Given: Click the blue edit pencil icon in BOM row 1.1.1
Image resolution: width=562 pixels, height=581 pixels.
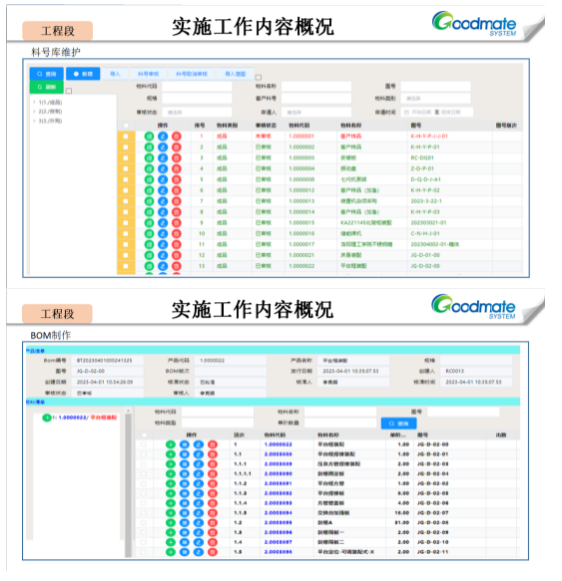Looking at the screenshot, I should (199, 464).
